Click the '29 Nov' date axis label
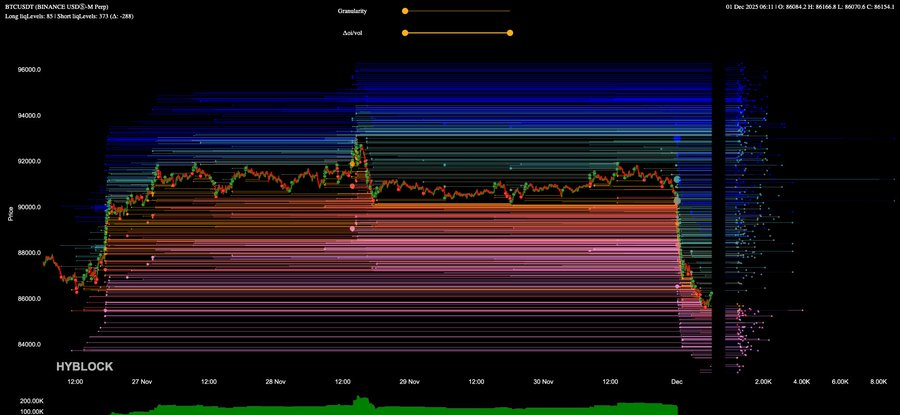 click(409, 381)
